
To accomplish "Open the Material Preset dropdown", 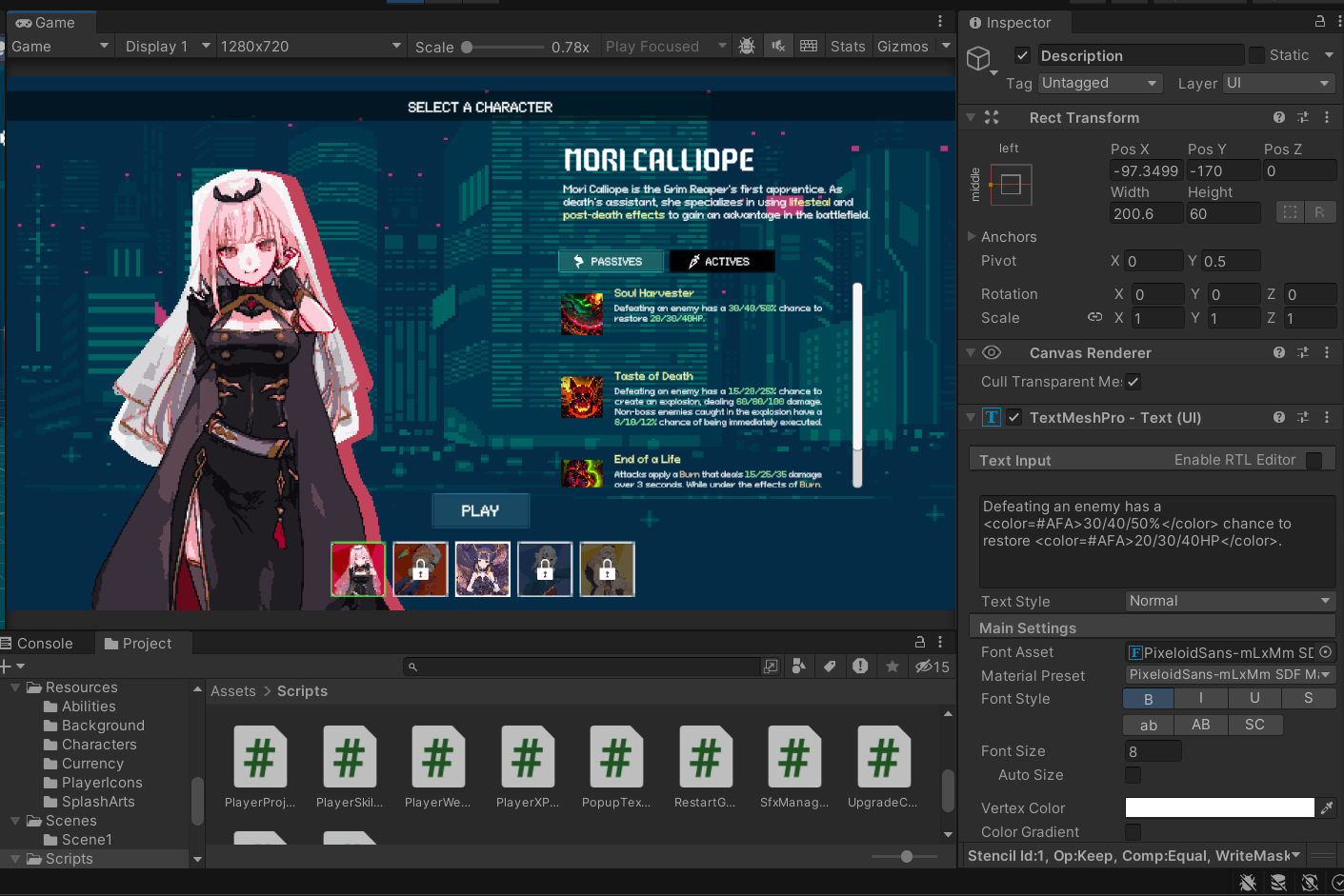I will click(x=1230, y=675).
